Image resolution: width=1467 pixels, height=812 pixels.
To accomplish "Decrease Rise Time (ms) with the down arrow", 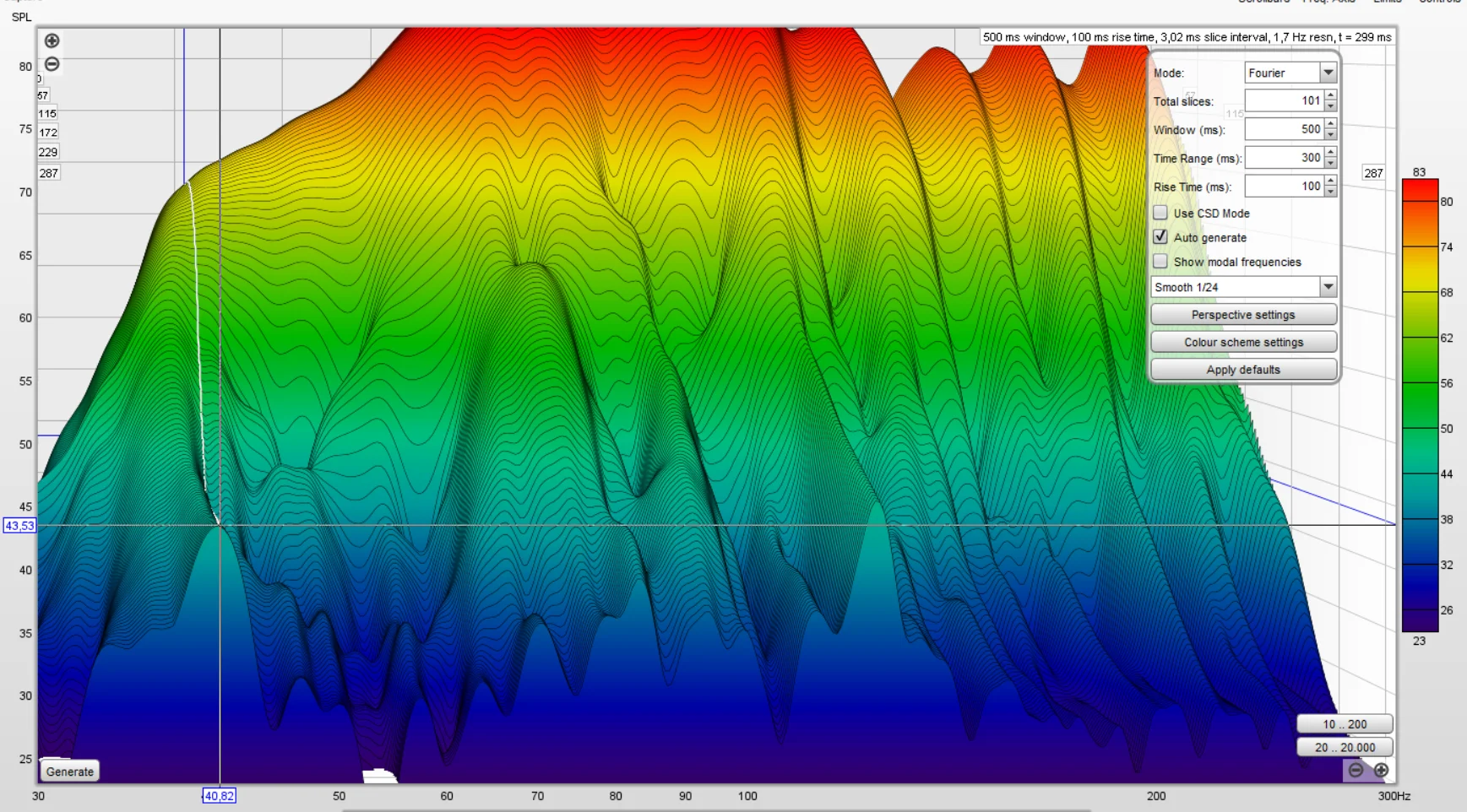I will 1330,192.
